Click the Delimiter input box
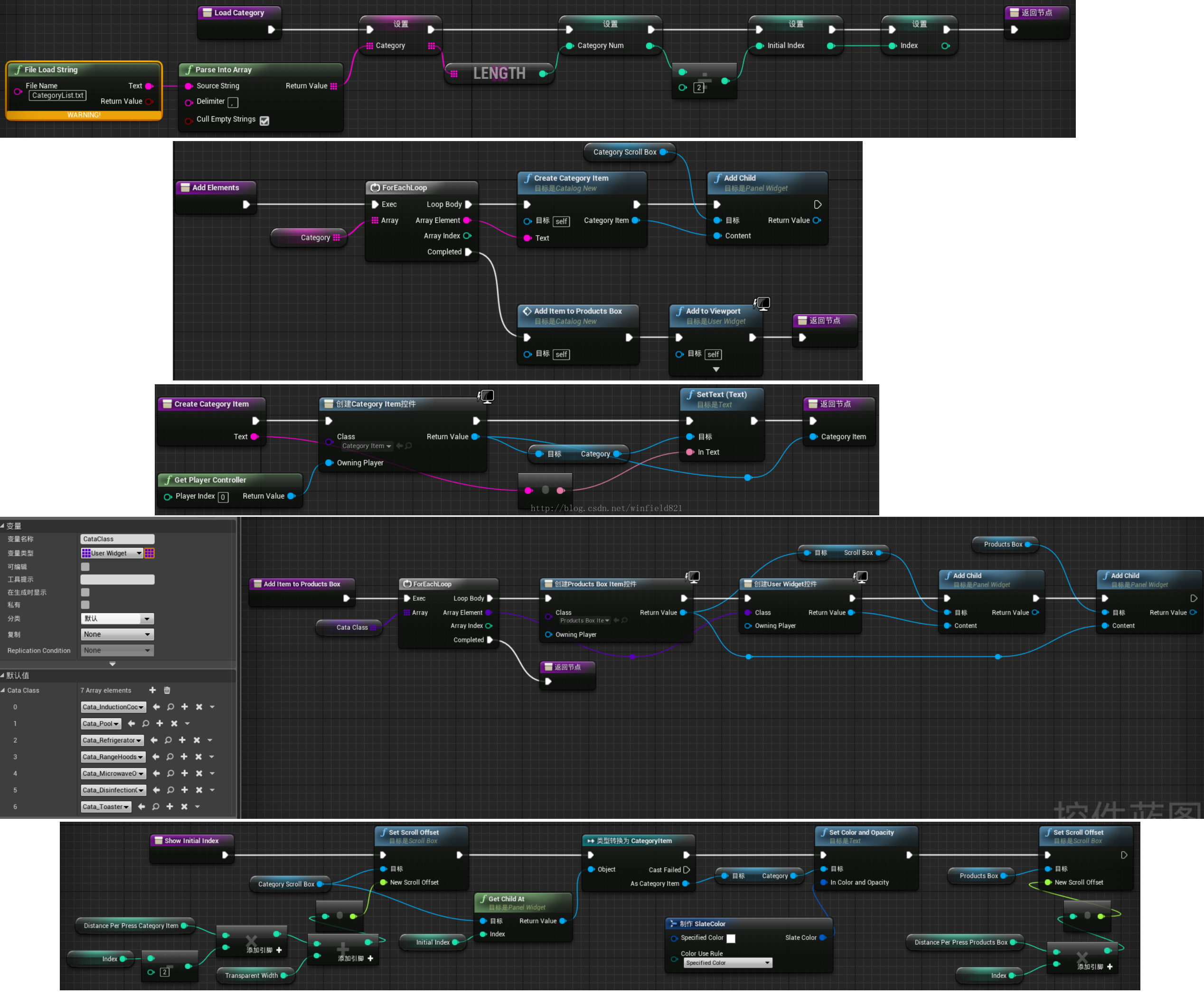The image size is (1204, 1006). 233,102
